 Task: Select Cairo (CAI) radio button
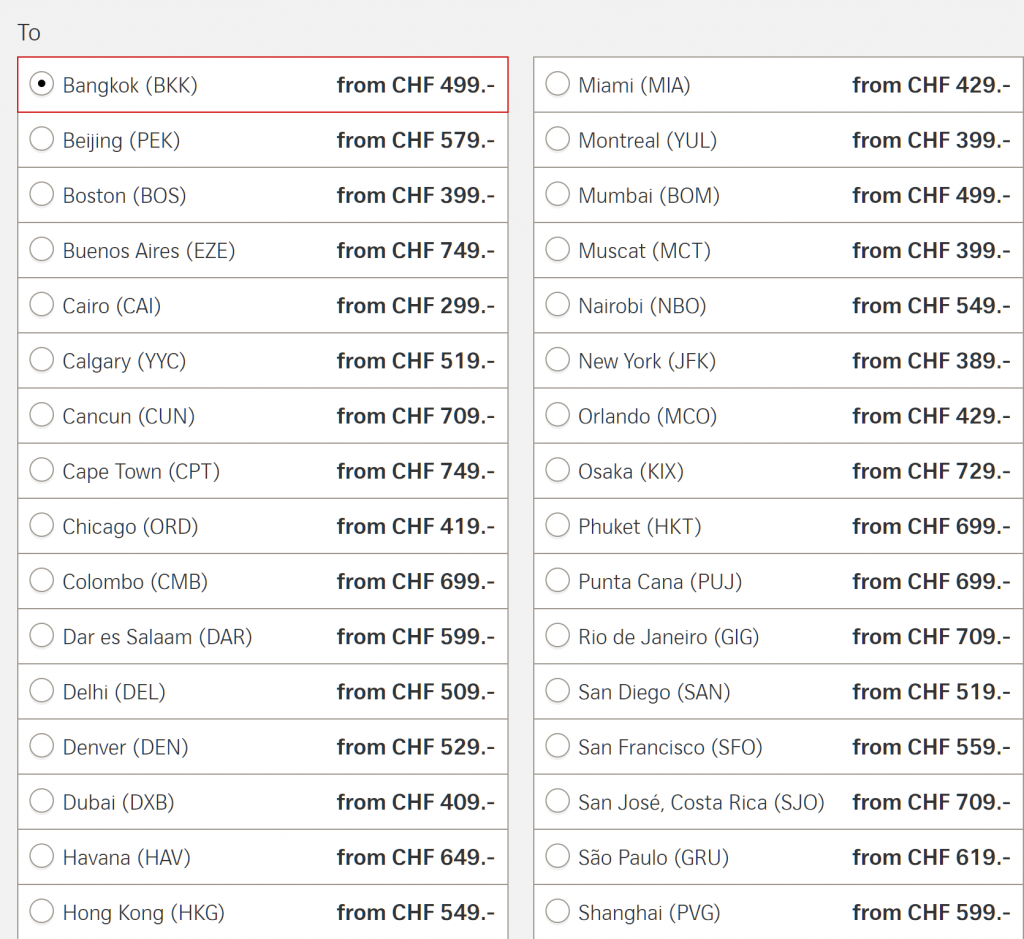(42, 305)
